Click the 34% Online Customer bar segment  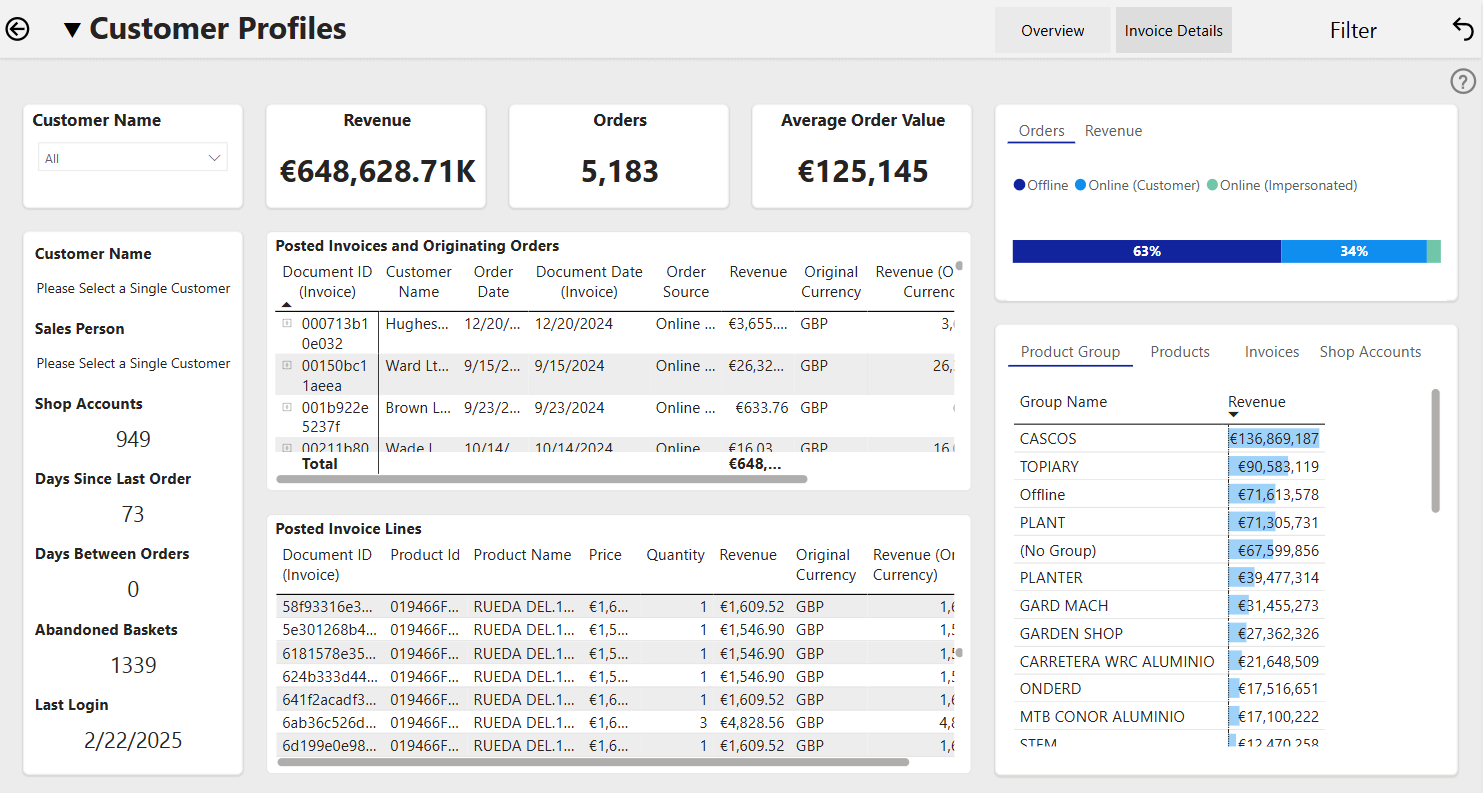pyautogui.click(x=1354, y=251)
